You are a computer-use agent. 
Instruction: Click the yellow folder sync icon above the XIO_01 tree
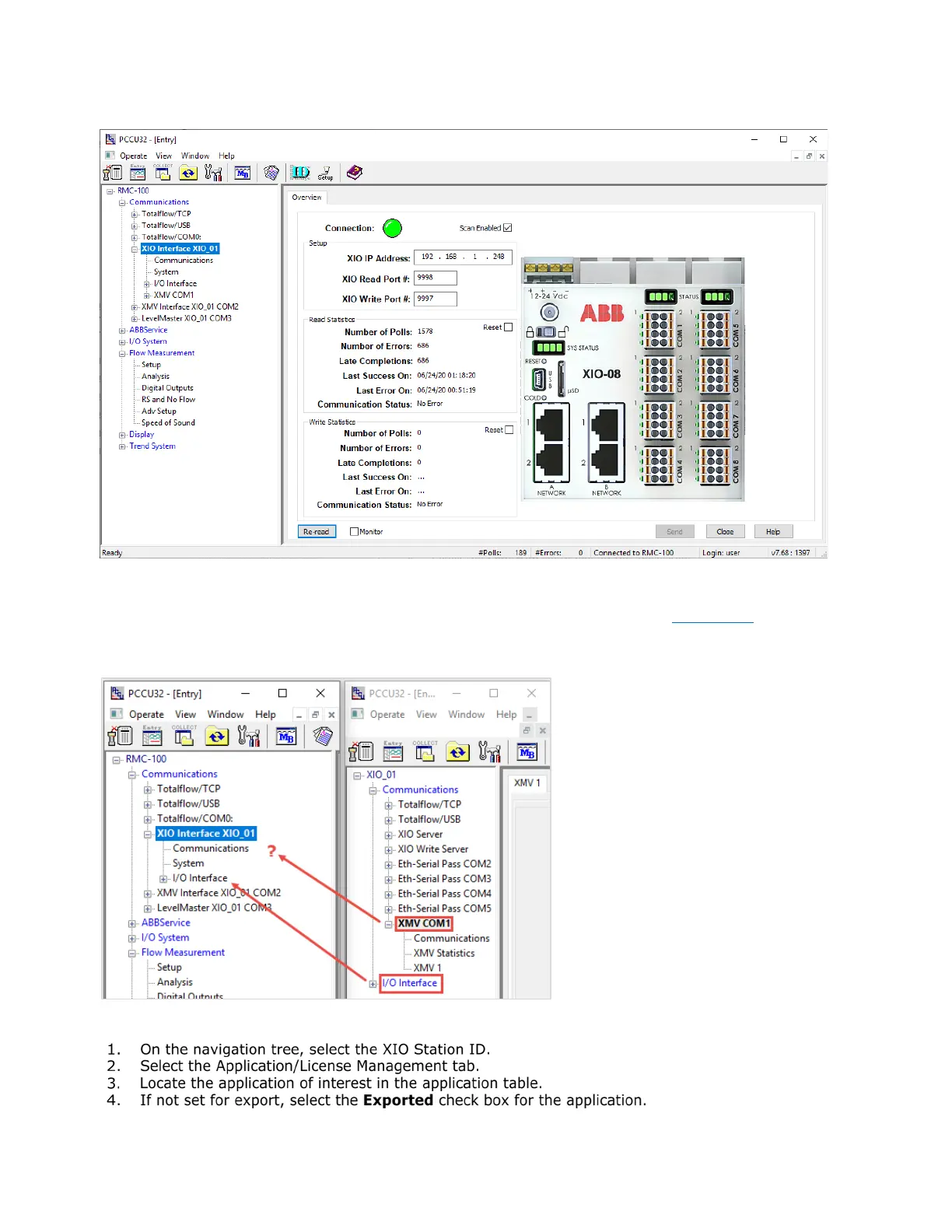point(457,752)
